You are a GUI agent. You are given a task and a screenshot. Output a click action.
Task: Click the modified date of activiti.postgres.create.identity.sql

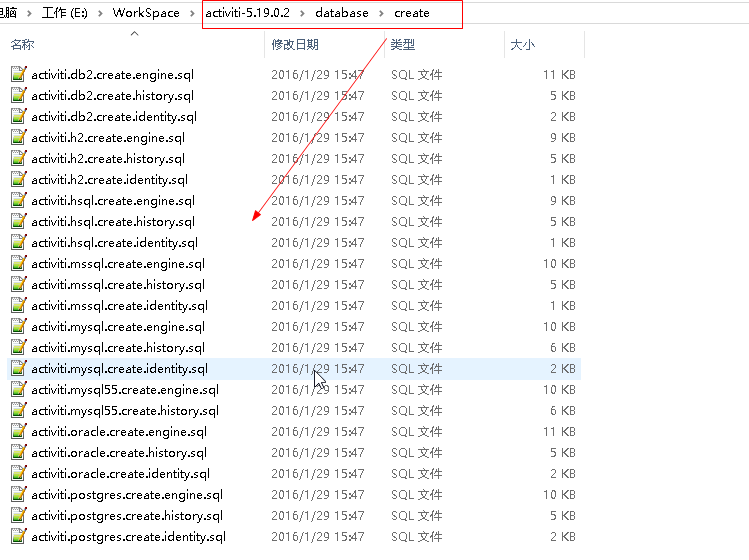click(x=318, y=537)
